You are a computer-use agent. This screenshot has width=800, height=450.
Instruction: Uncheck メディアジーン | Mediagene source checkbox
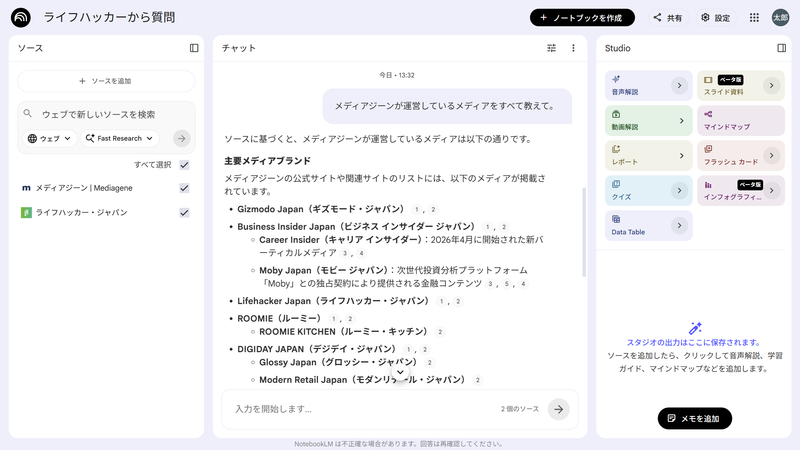(x=184, y=188)
